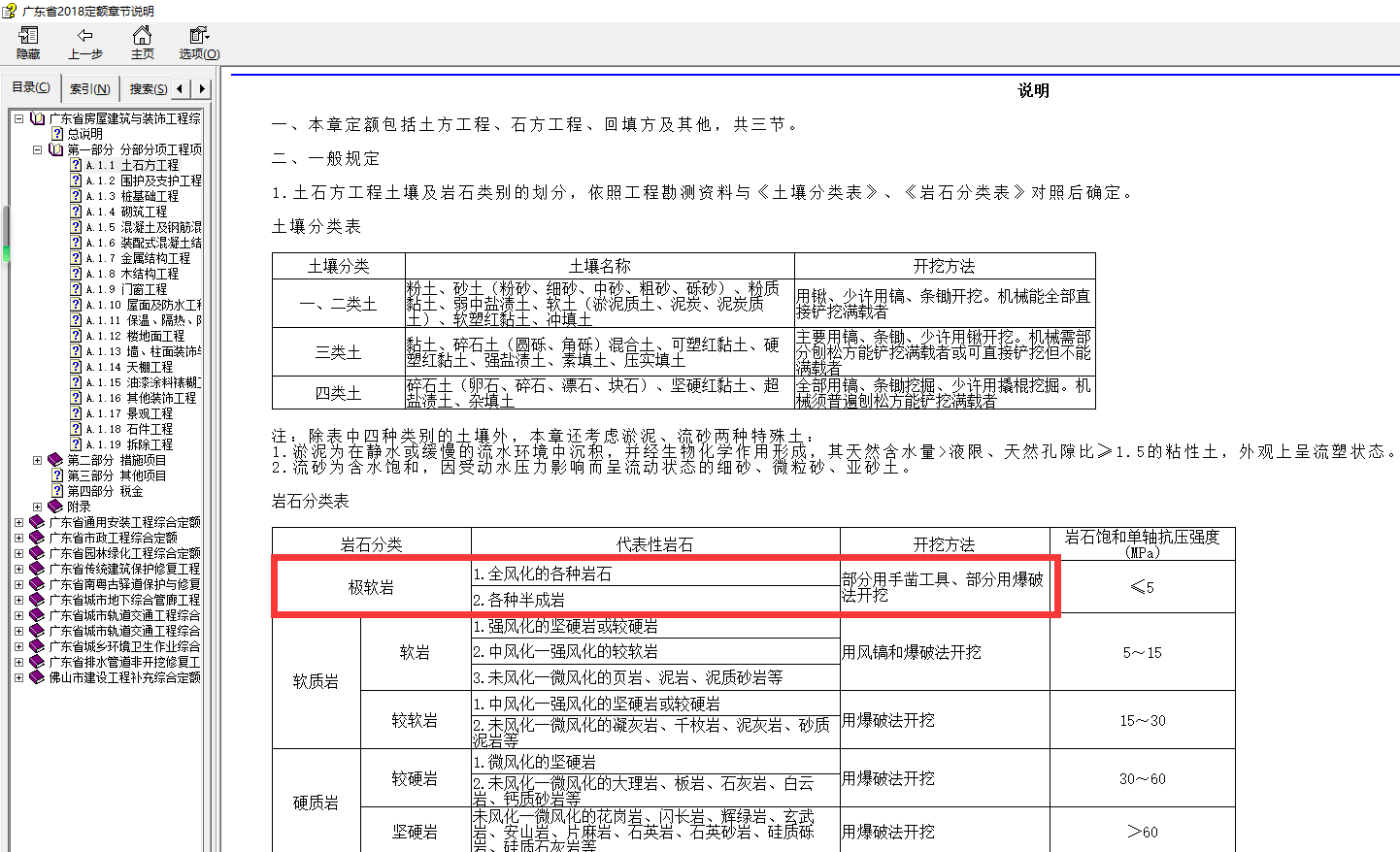
Task: Expand the 广东省南粤古驿道保护与修复 node
Action: [19, 584]
